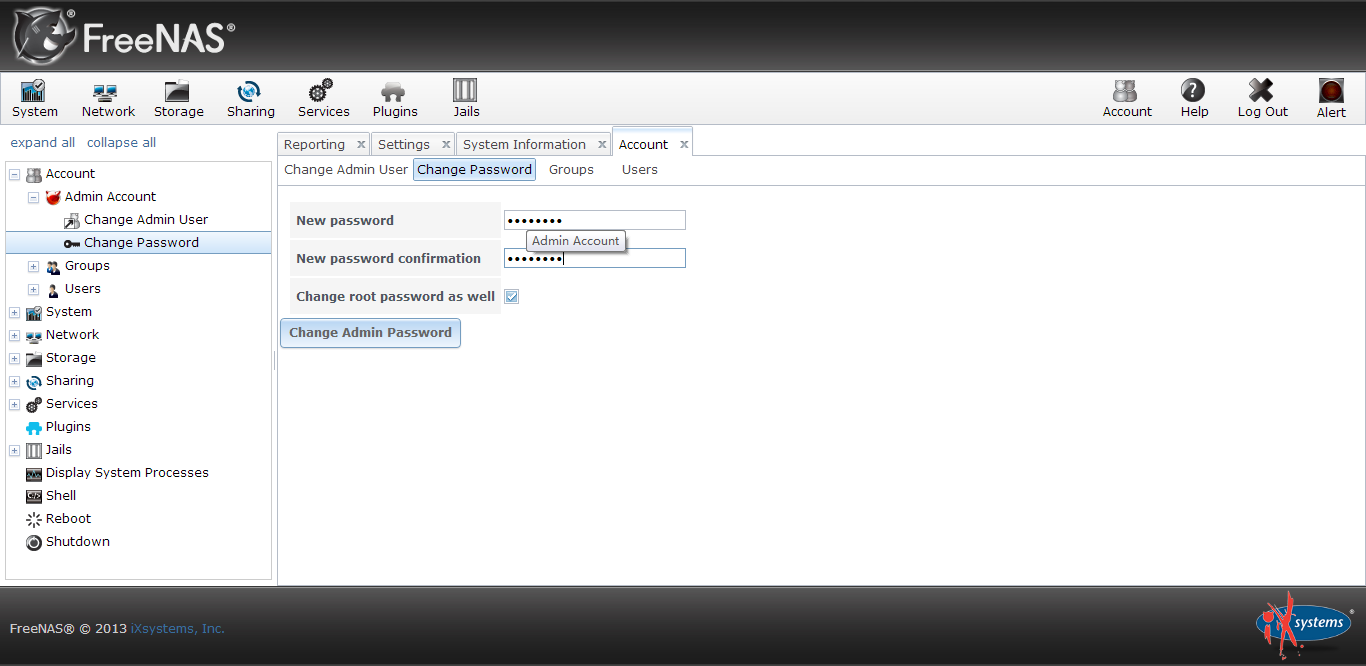Select Sharing in the tree
The width and height of the screenshot is (1366, 666).
tap(70, 381)
